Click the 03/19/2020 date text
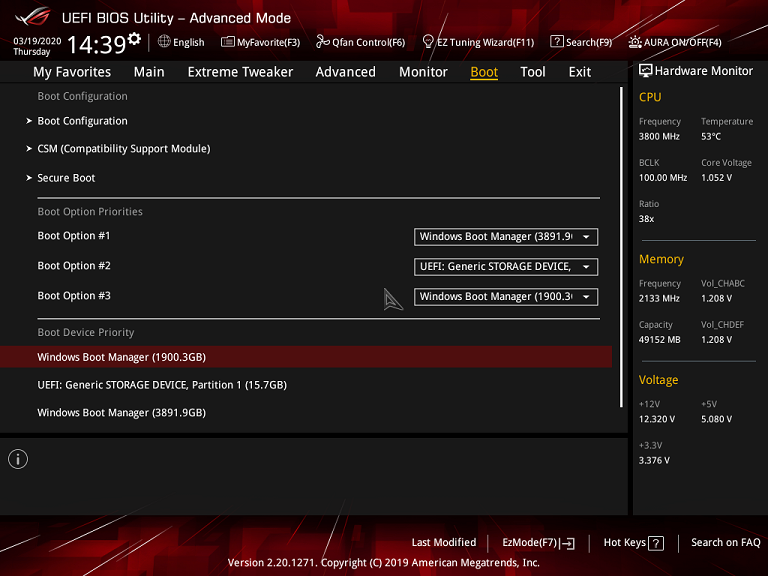 click(x=37, y=41)
